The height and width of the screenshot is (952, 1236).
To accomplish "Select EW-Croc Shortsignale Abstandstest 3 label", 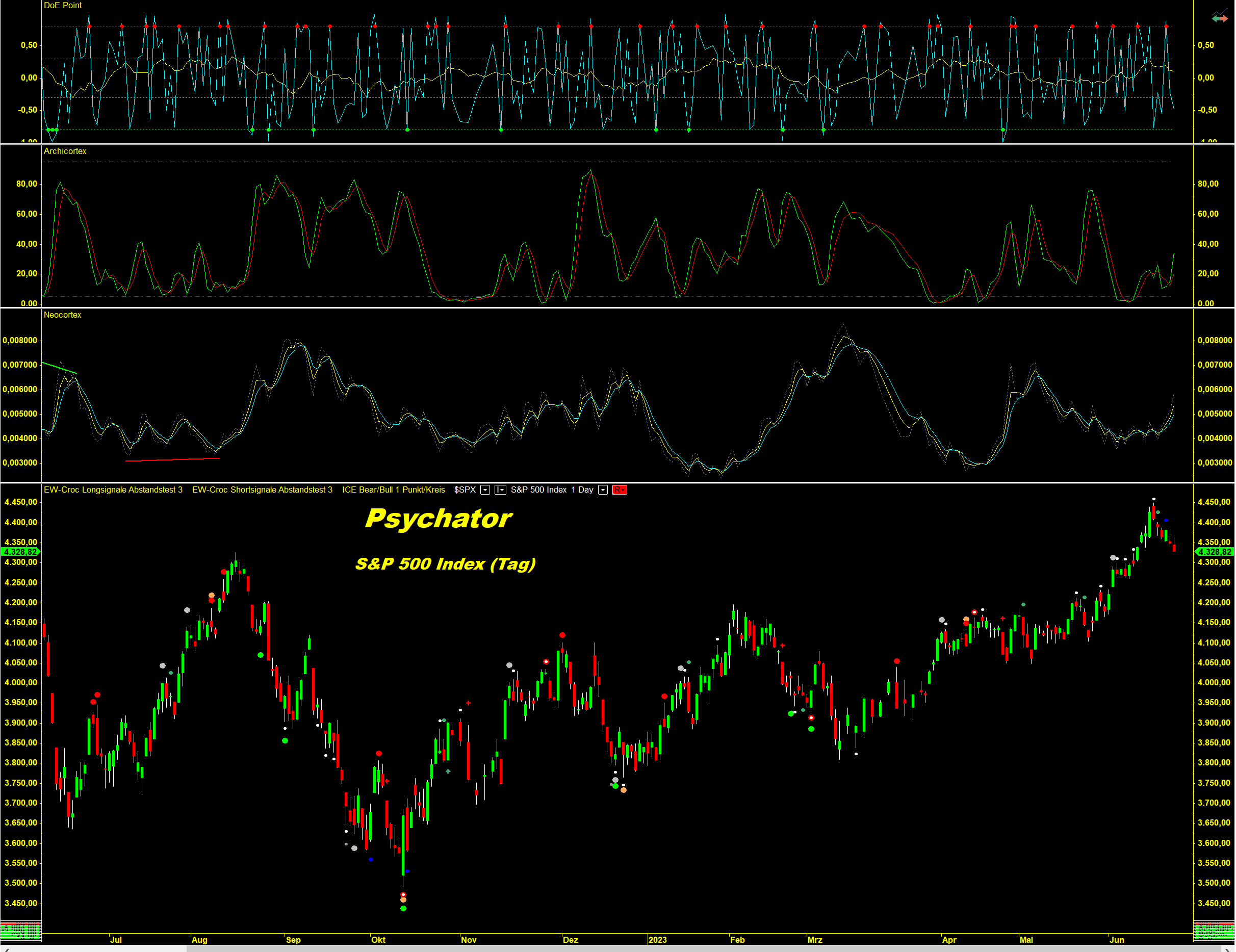I will pos(262,490).
